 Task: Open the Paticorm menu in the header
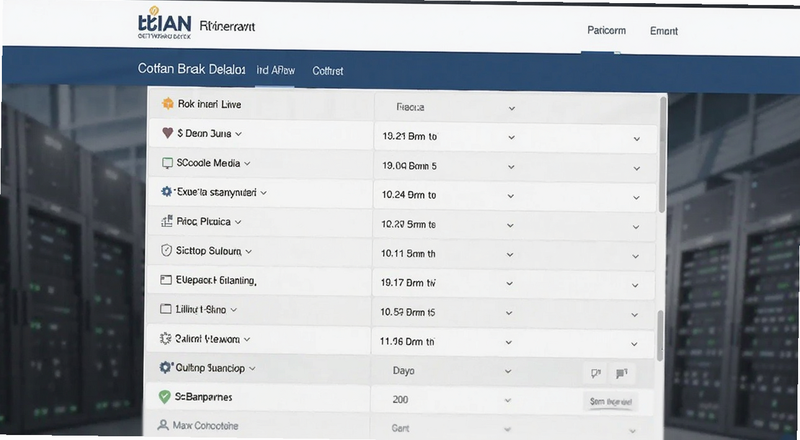point(606,30)
